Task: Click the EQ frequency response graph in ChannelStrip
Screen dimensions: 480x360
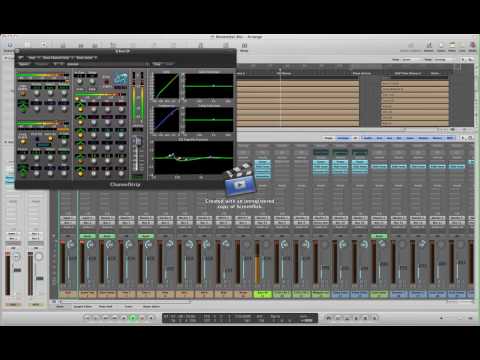Action: [193, 158]
